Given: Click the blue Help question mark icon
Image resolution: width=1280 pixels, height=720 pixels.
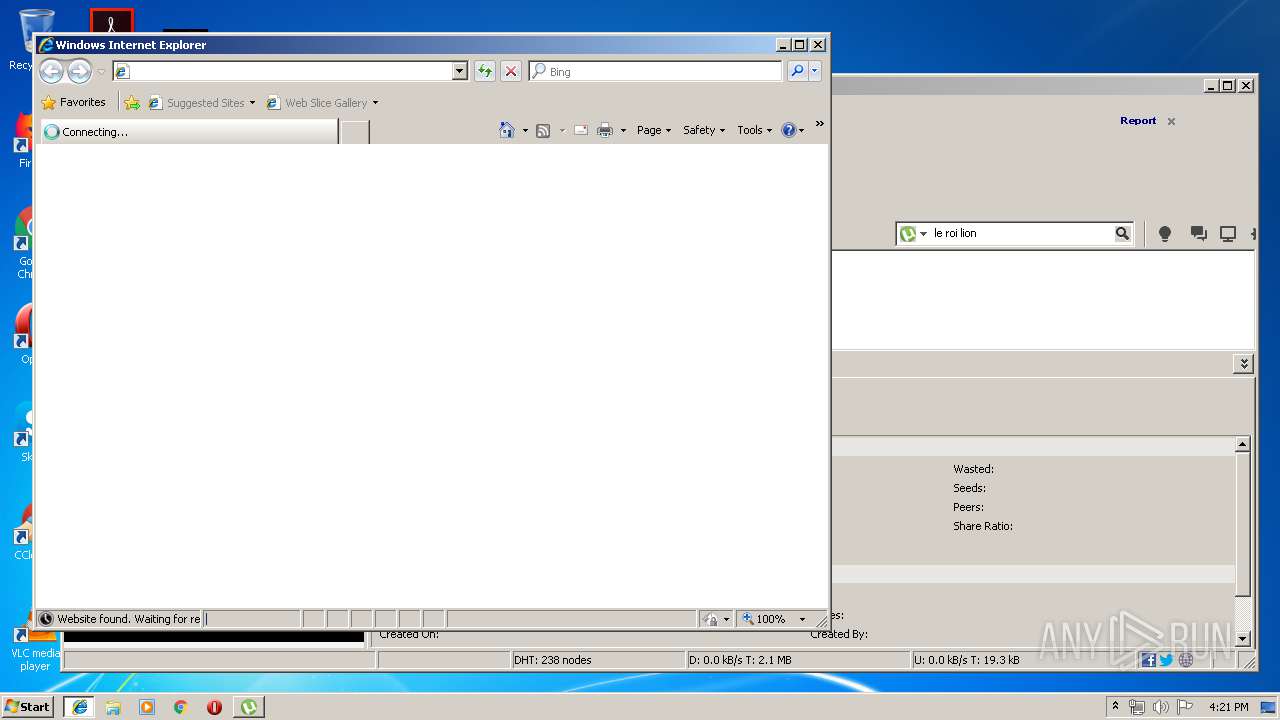Looking at the screenshot, I should pos(789,130).
